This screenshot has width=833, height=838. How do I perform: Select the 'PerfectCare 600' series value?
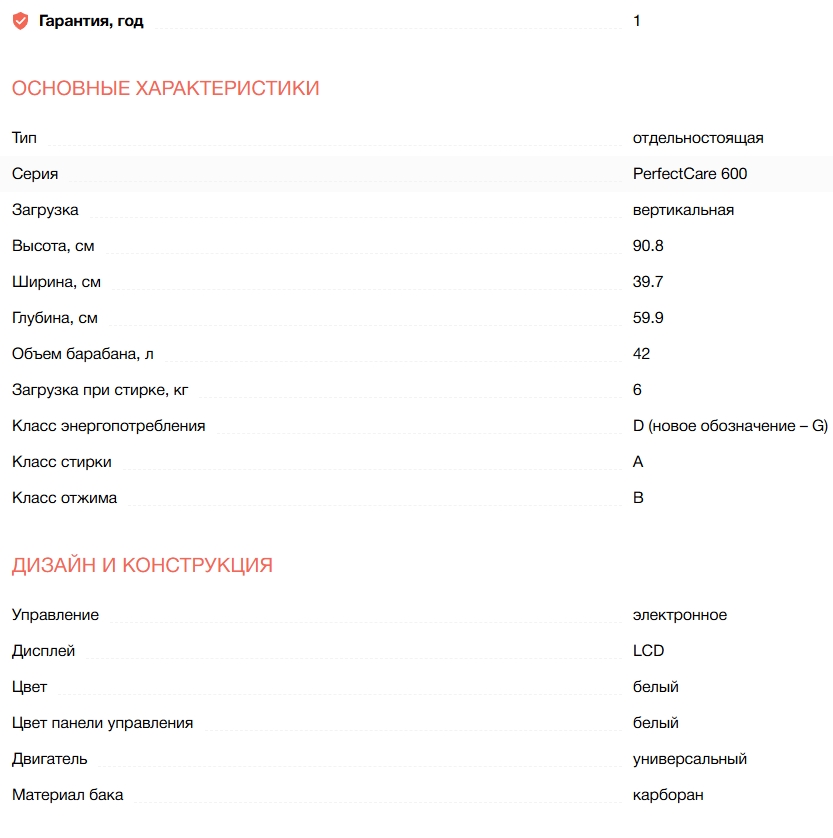coord(689,174)
